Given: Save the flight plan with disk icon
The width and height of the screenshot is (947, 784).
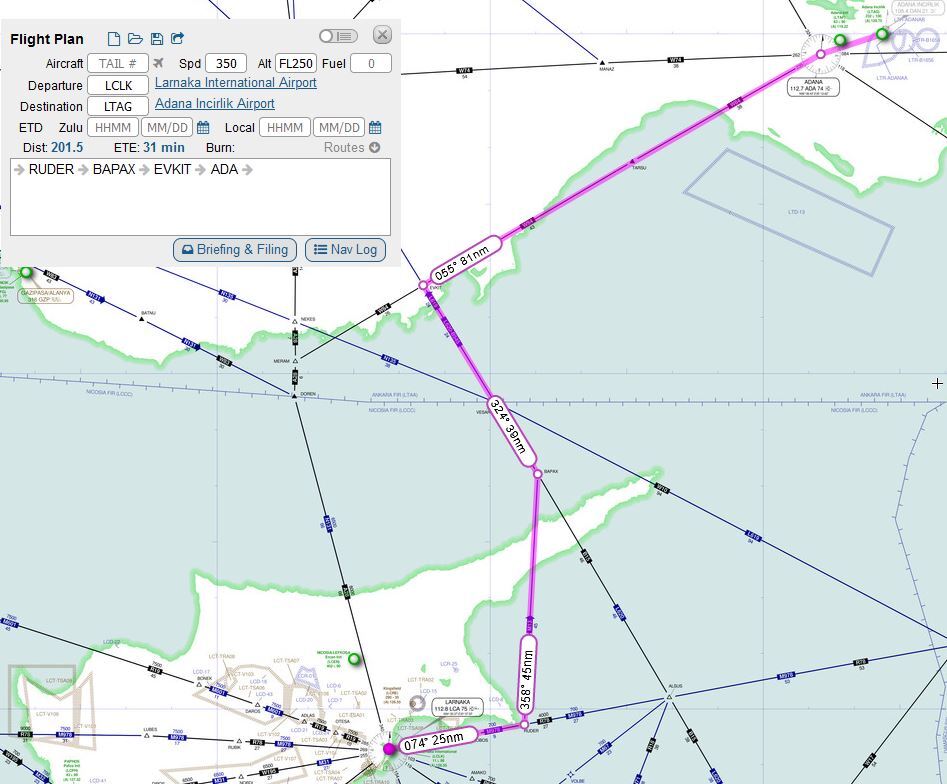Looking at the screenshot, I should pos(157,39).
